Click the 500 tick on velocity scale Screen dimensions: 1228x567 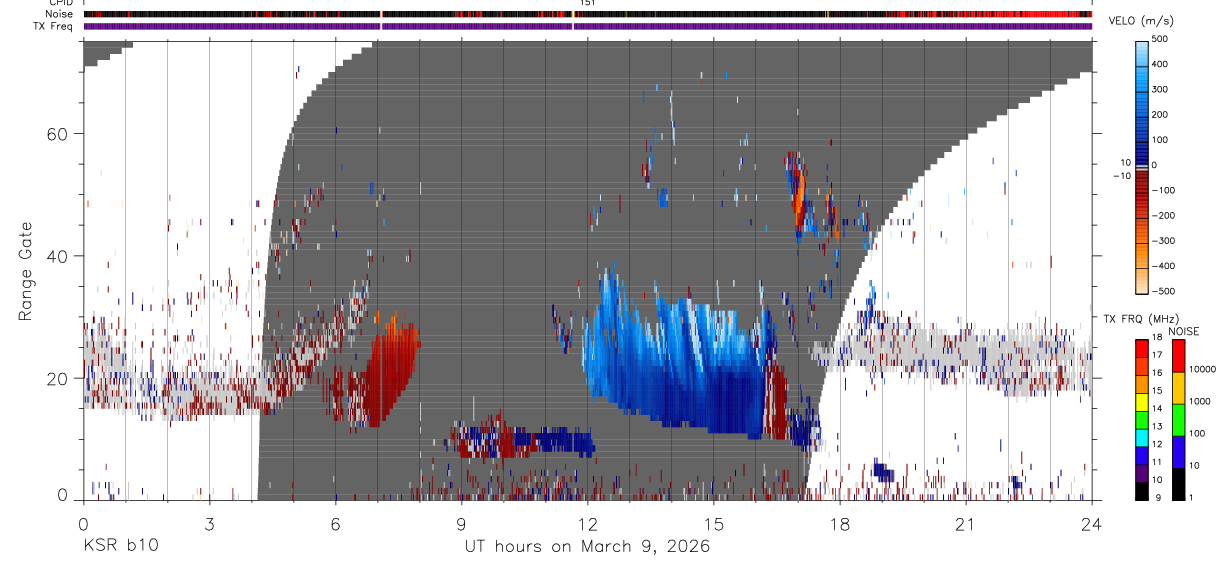pos(1161,38)
